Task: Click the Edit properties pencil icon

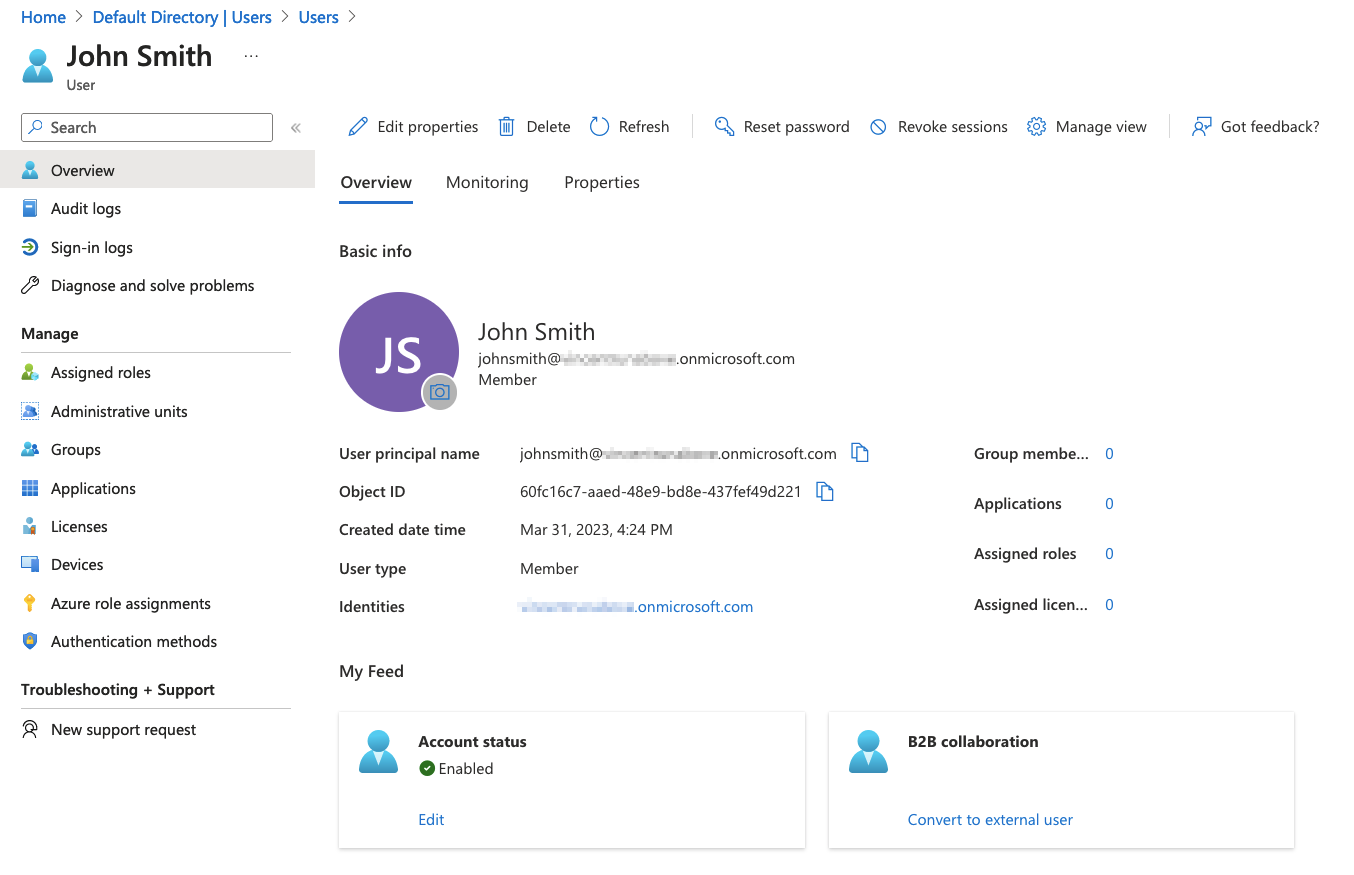Action: 357,127
